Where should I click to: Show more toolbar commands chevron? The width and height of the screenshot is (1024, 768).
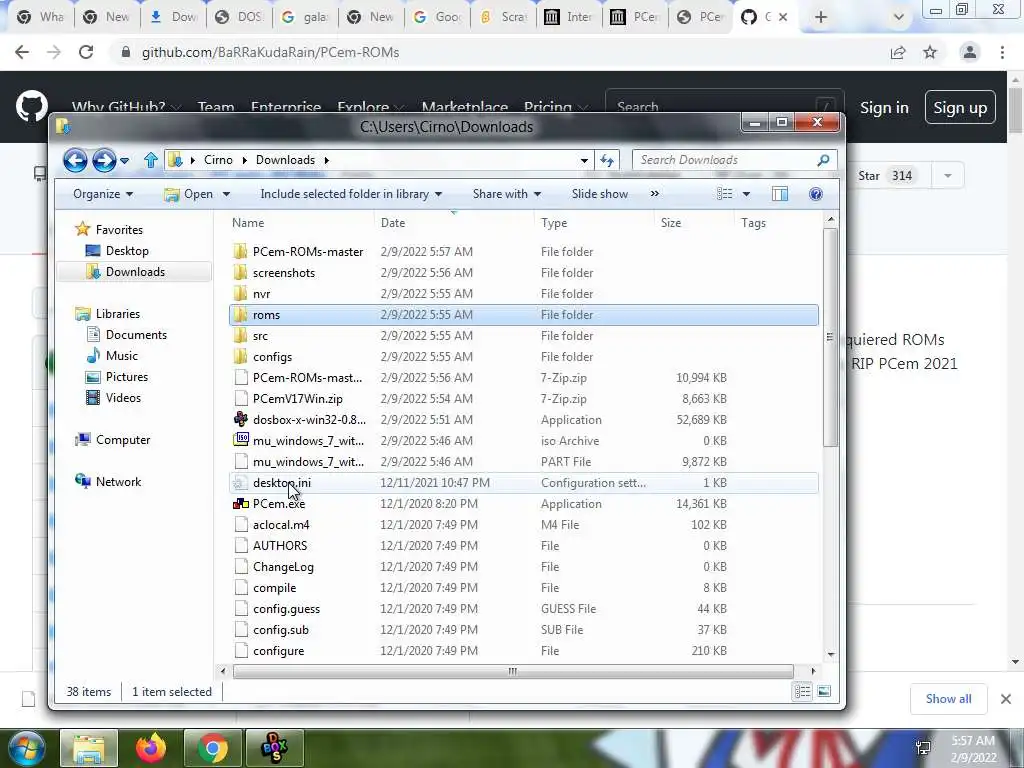pyautogui.click(x=654, y=194)
